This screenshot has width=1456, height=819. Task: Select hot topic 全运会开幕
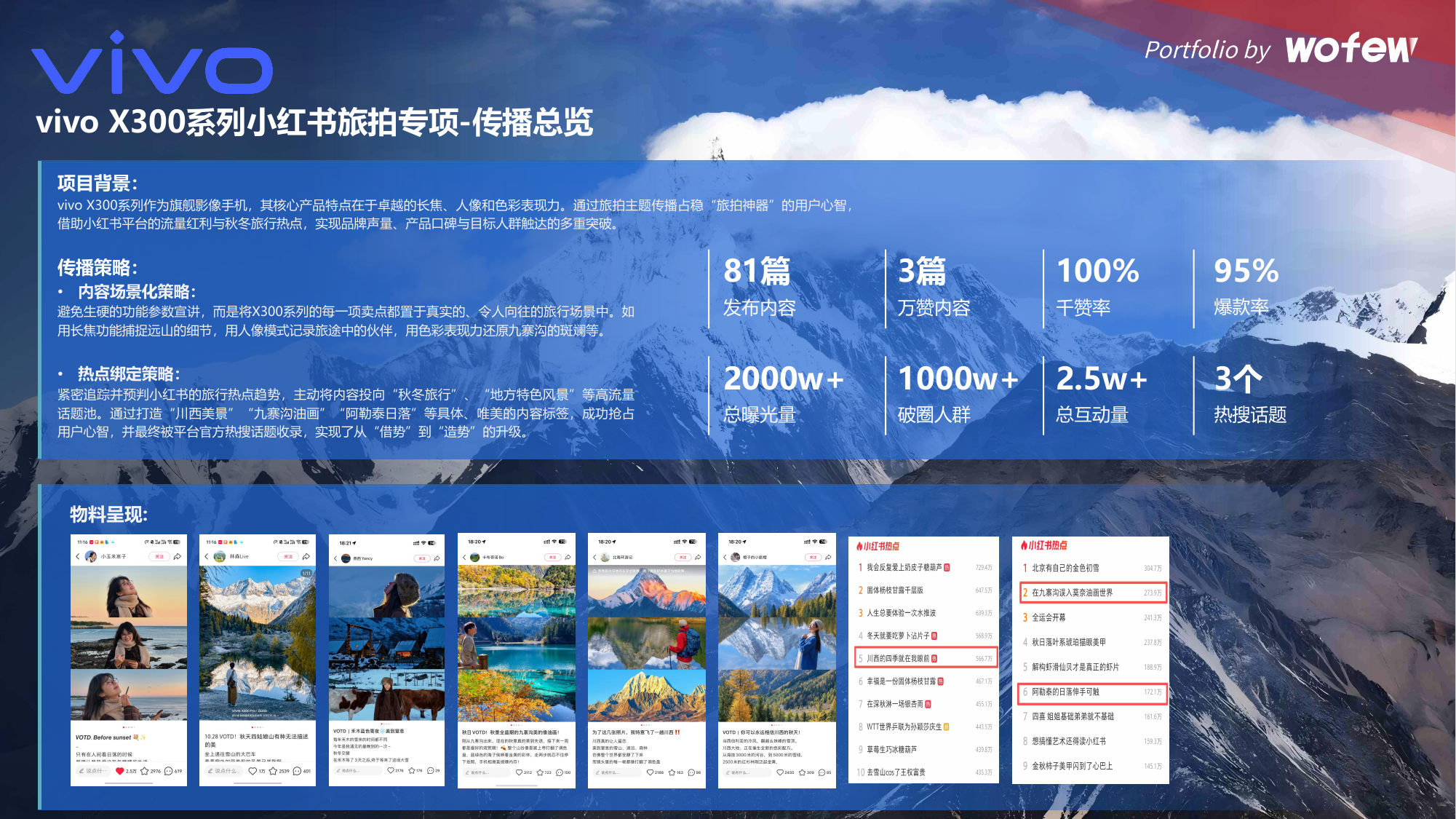(x=1092, y=617)
